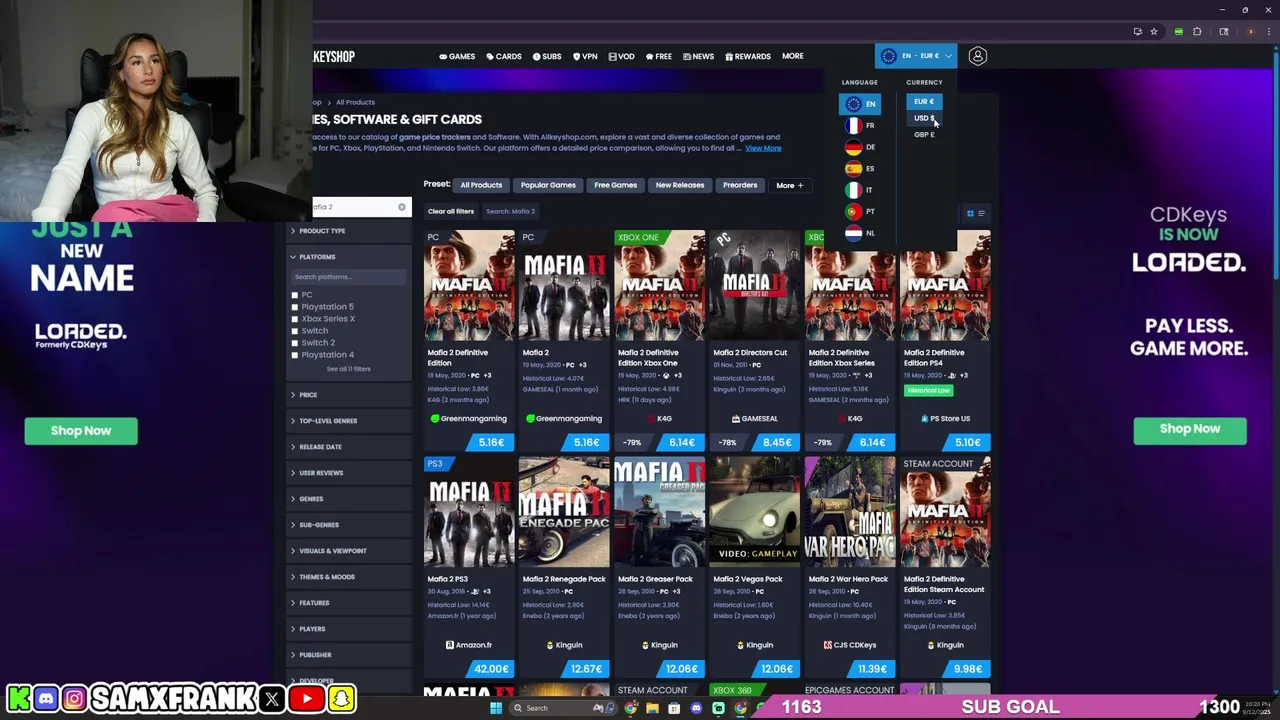Open the browser extensions puzzle icon

pos(1197,32)
